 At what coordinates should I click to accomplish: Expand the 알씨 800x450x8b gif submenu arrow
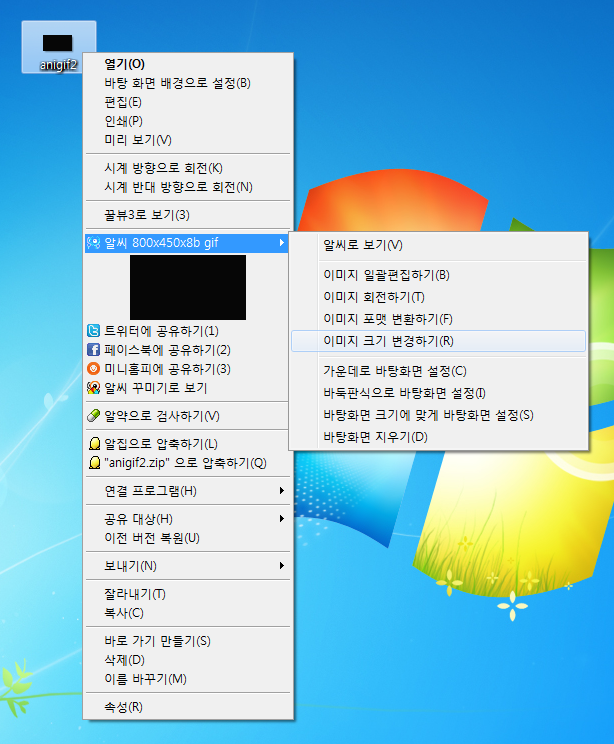(x=281, y=243)
